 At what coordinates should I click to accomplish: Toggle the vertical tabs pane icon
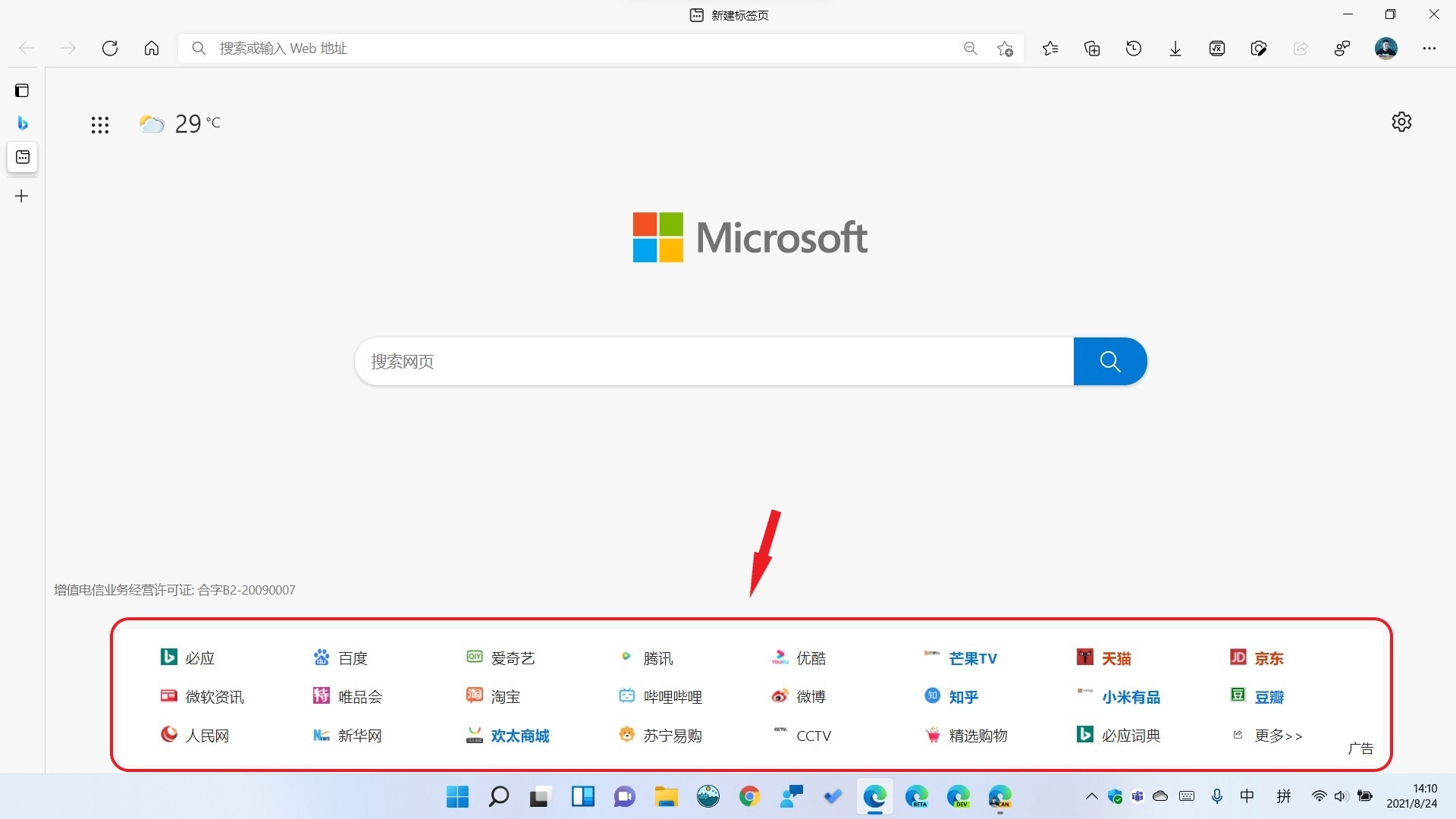click(22, 91)
